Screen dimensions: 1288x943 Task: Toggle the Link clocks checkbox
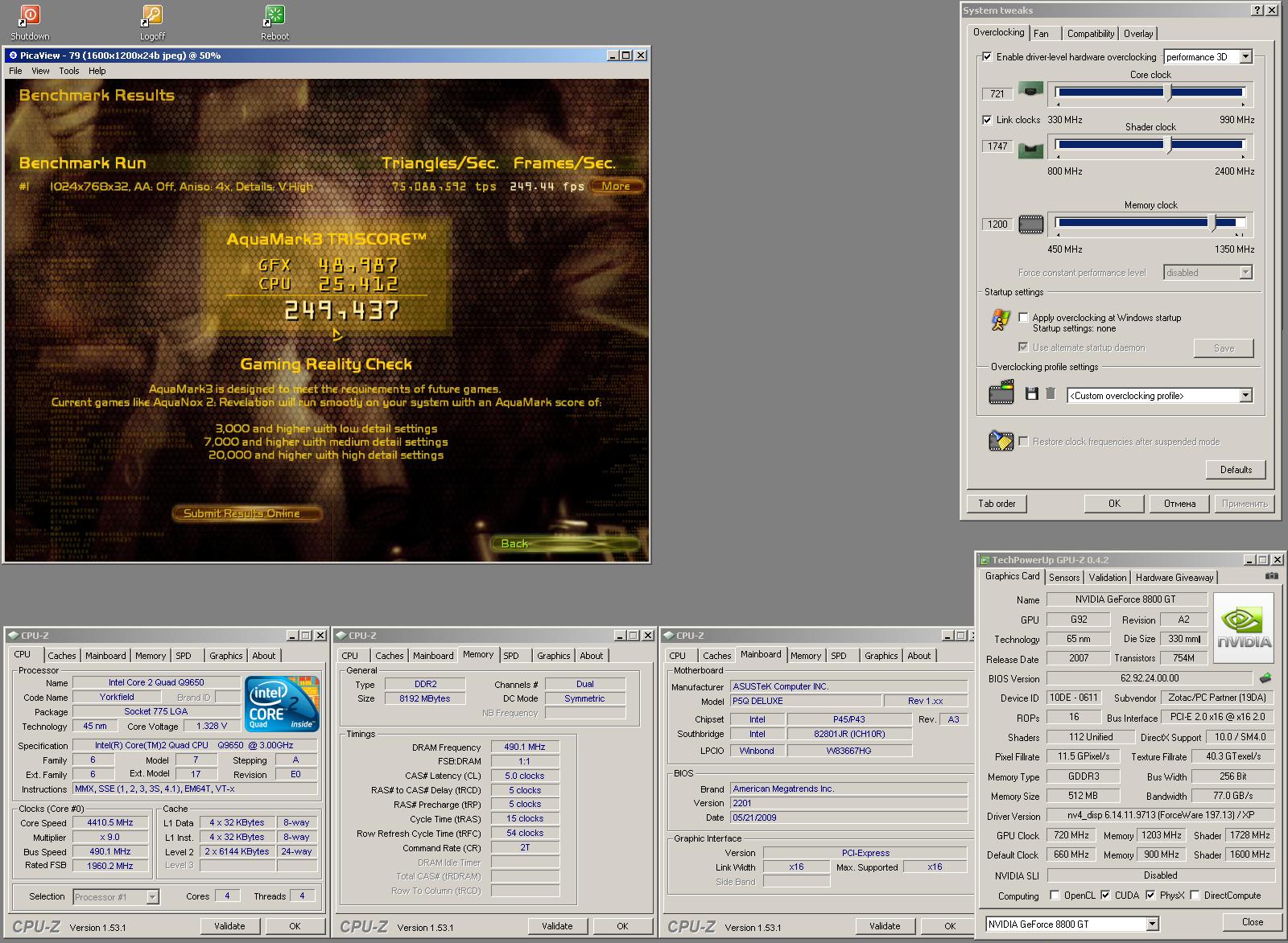click(x=987, y=120)
